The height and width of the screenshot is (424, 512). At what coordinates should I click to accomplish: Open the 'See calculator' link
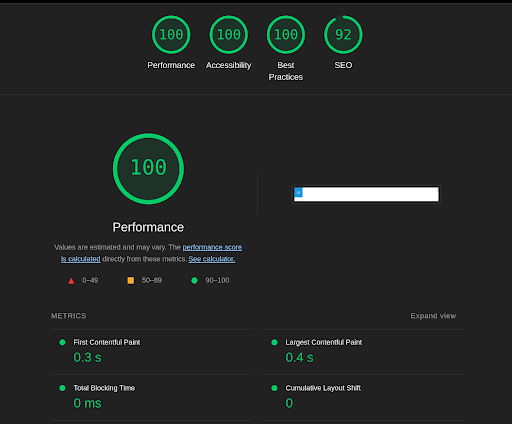(212, 259)
